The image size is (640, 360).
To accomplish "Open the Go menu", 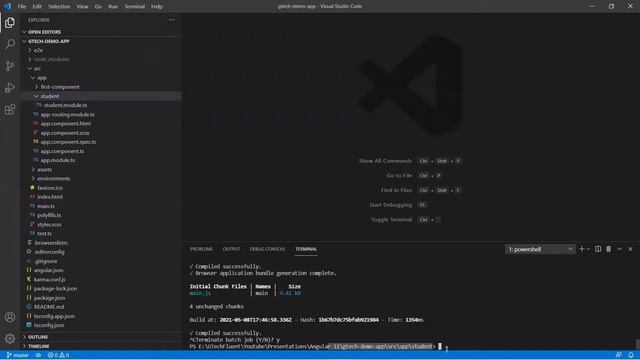I will (x=98, y=6).
